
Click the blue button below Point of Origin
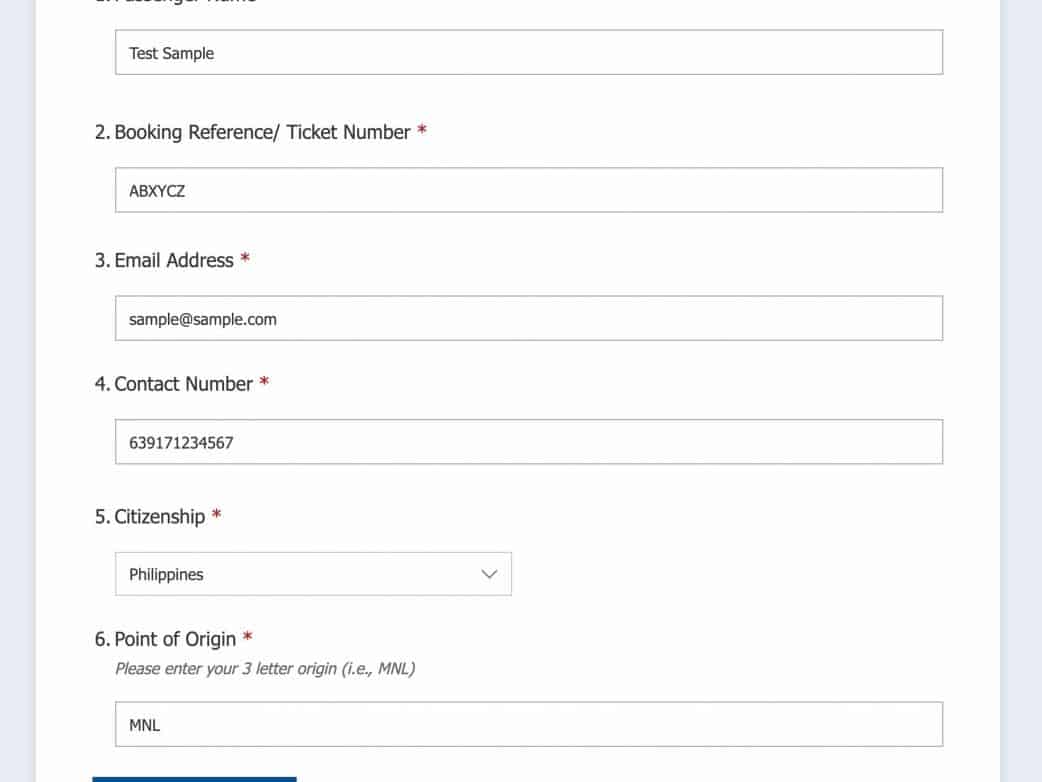[x=194, y=778]
